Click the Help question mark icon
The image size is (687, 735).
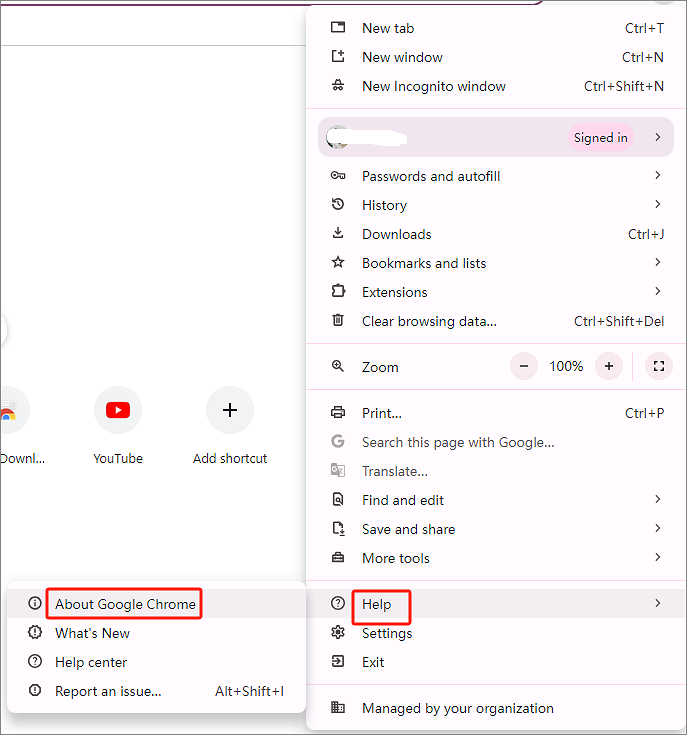click(x=338, y=603)
